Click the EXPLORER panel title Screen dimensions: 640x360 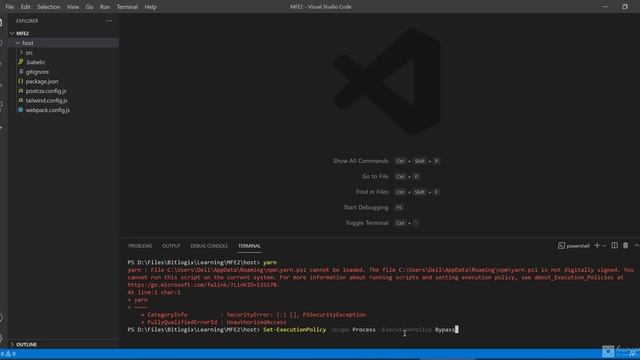(x=27, y=21)
